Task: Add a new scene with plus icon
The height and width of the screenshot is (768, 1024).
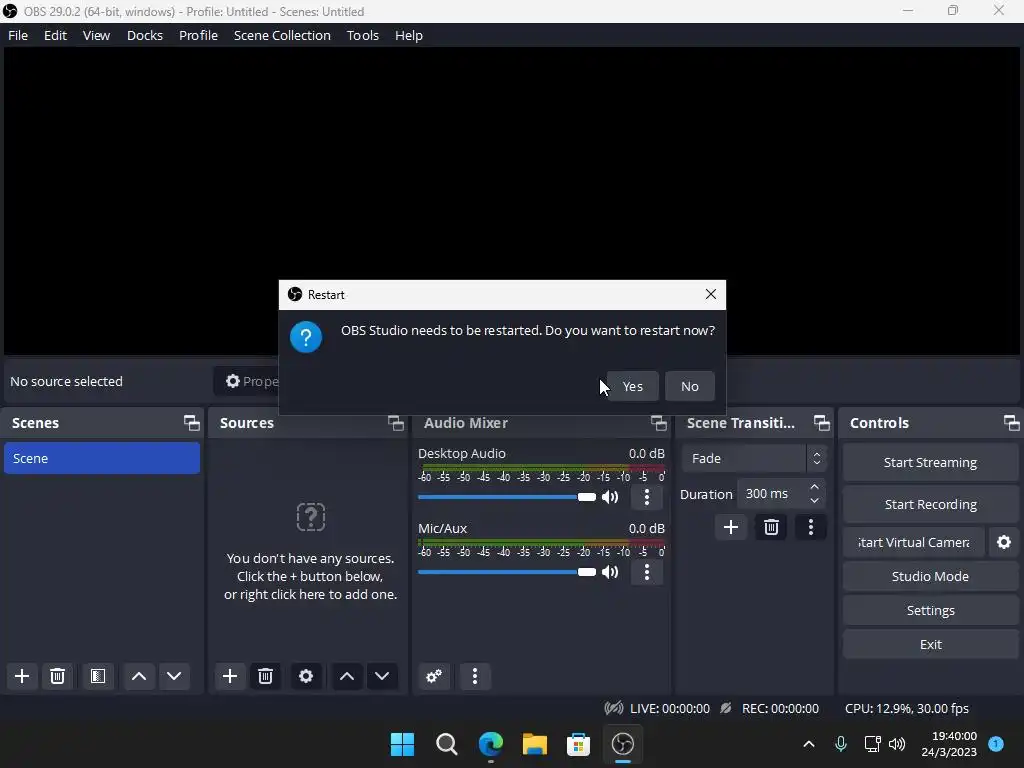Action: coord(22,676)
